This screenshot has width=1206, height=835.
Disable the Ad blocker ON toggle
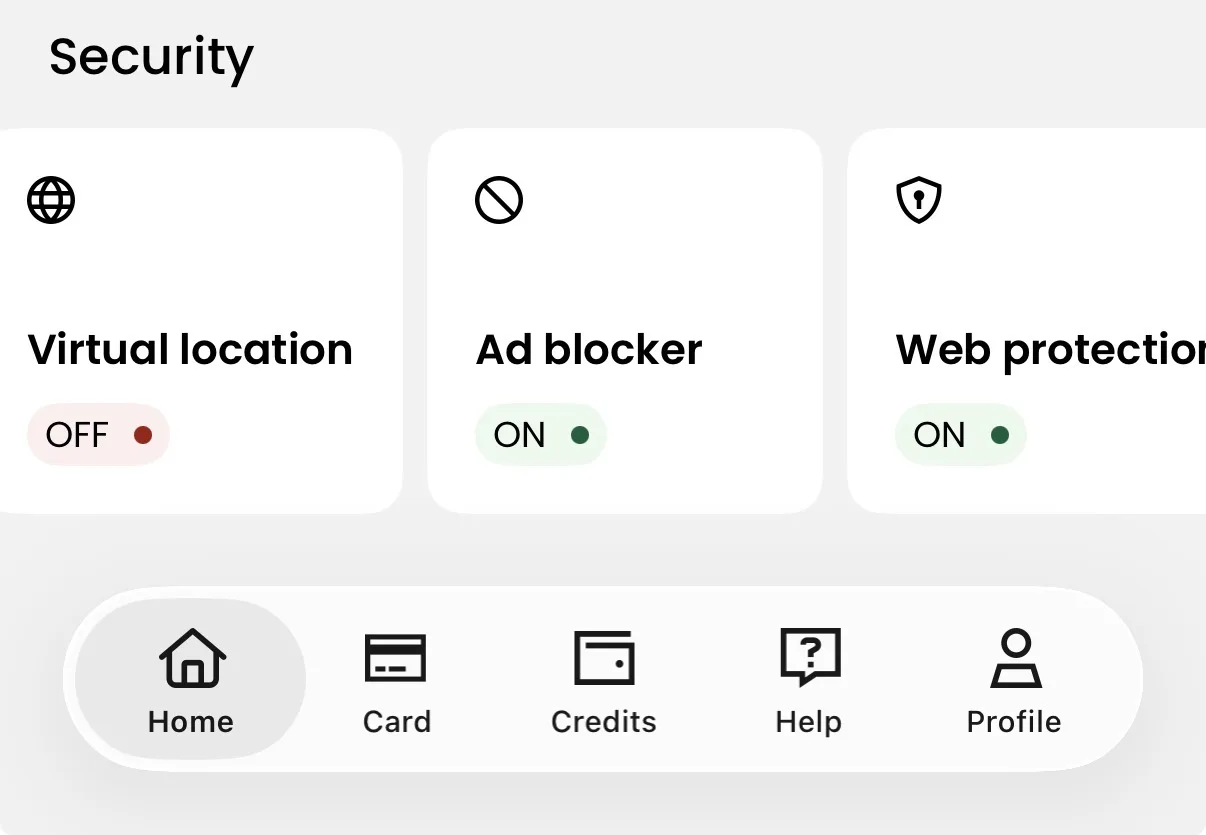point(540,434)
